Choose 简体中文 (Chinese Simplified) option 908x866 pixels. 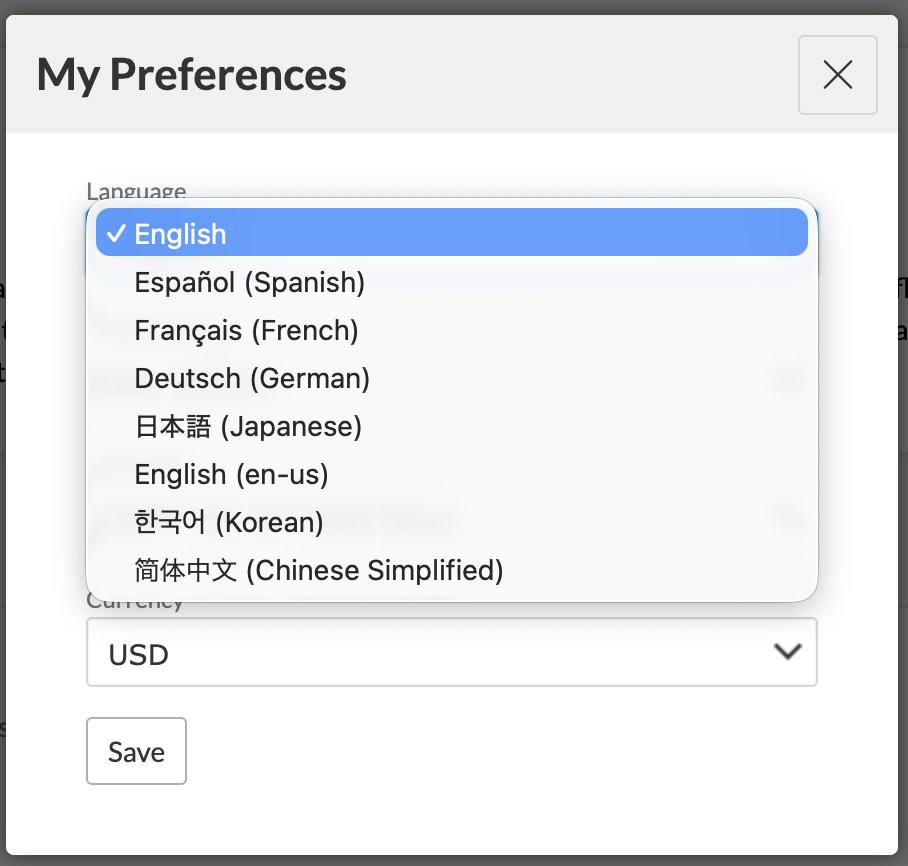coord(318,571)
